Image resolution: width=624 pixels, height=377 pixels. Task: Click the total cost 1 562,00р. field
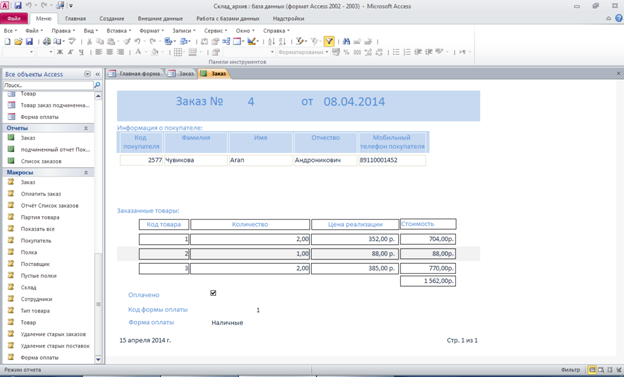(x=428, y=281)
